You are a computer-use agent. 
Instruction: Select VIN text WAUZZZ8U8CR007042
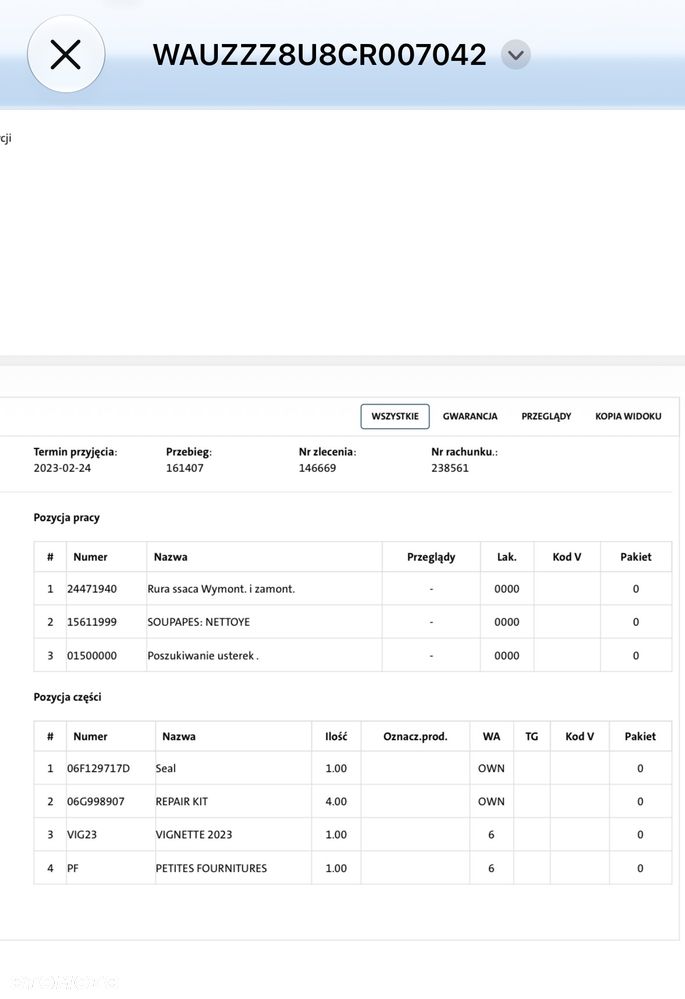coord(319,55)
